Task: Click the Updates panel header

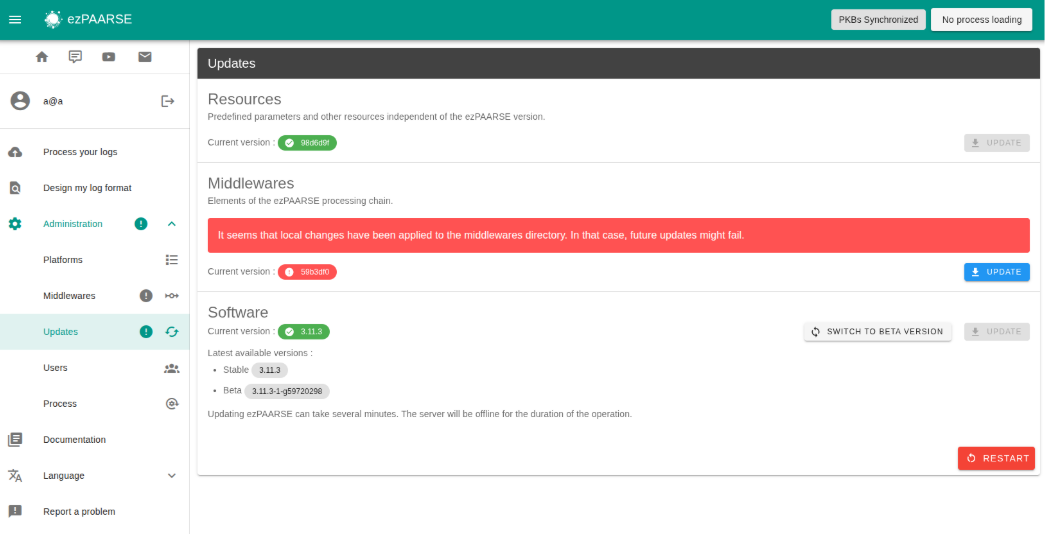Action: click(618, 63)
